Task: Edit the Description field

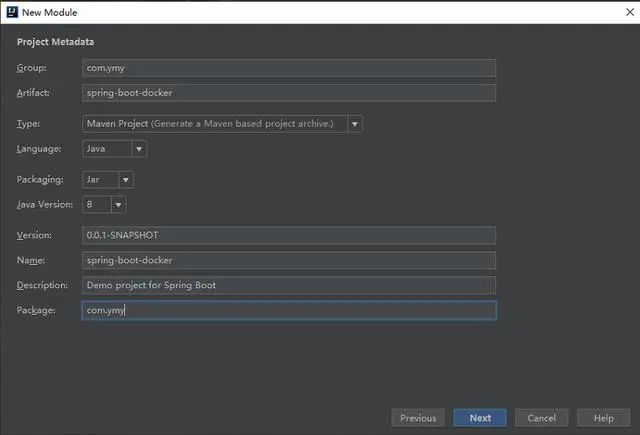Action: pos(289,285)
